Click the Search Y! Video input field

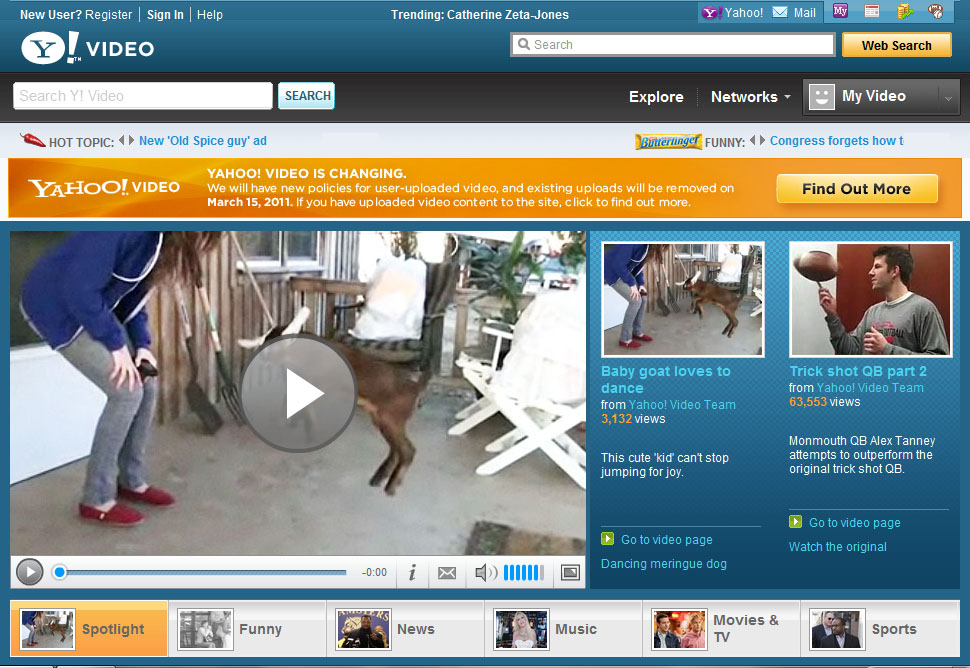point(143,96)
